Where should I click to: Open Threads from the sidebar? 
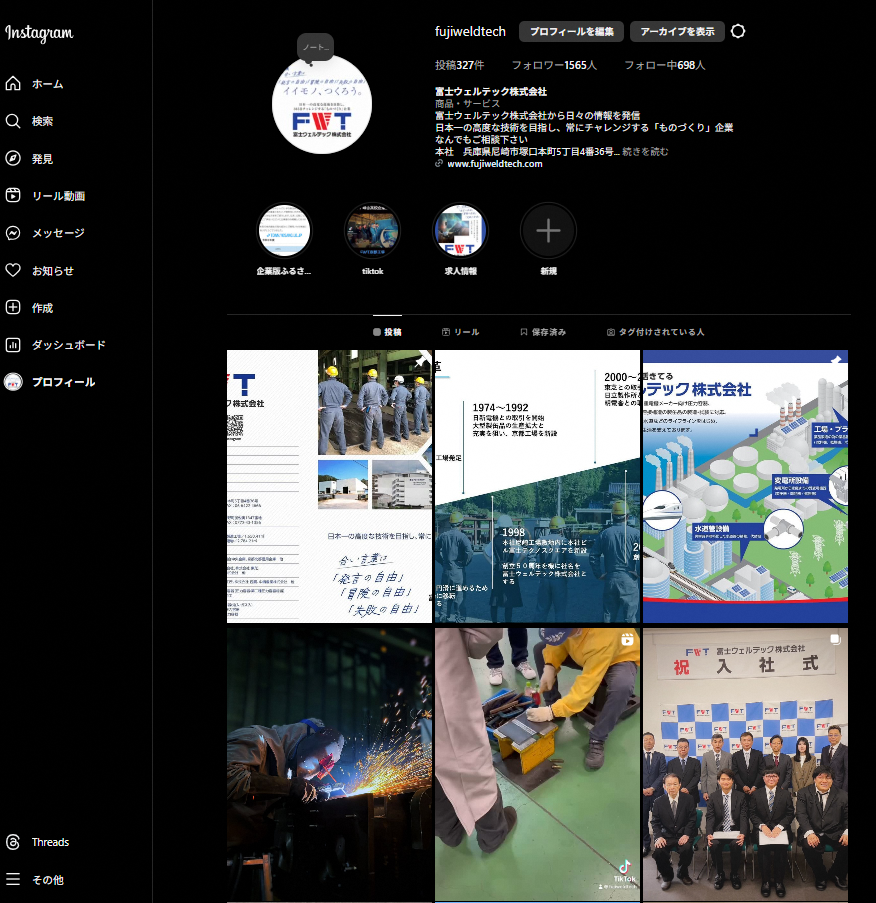(x=13, y=842)
